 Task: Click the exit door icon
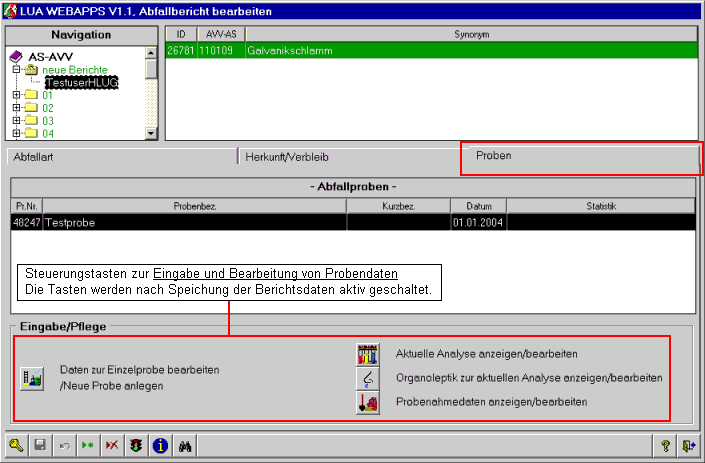[688, 447]
